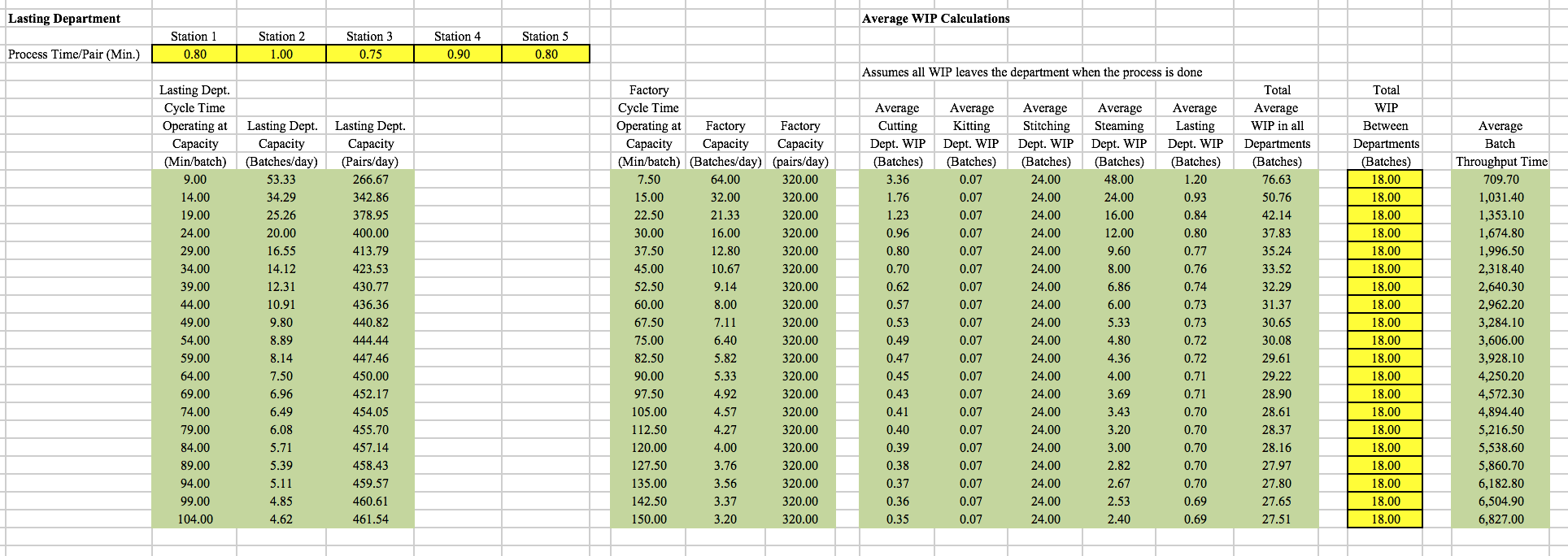Select Lasting Dept WIP cell 0.93
The width and height of the screenshot is (1568, 556).
point(1196,197)
